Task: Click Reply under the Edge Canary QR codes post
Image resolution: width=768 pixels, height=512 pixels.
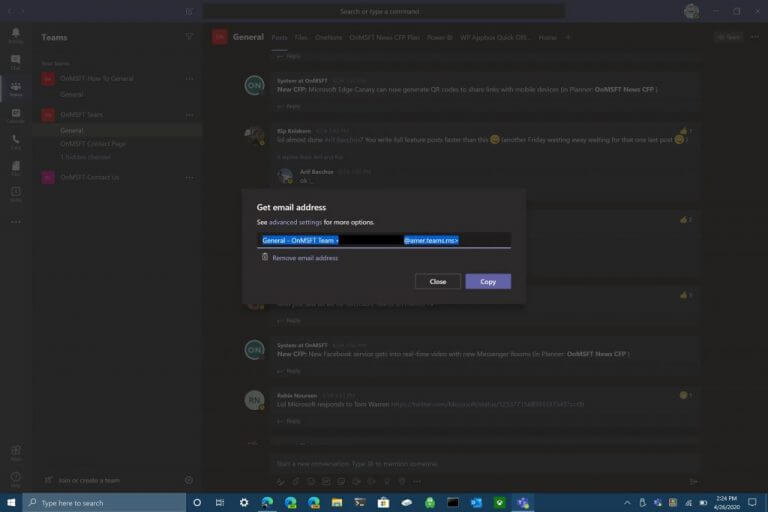Action: tap(289, 106)
